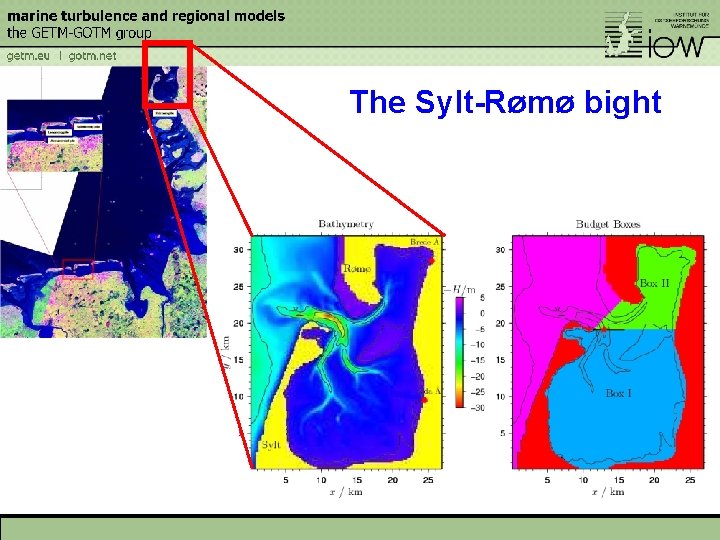Click the Box I label
Screen dimensions: 720x540
pos(618,393)
